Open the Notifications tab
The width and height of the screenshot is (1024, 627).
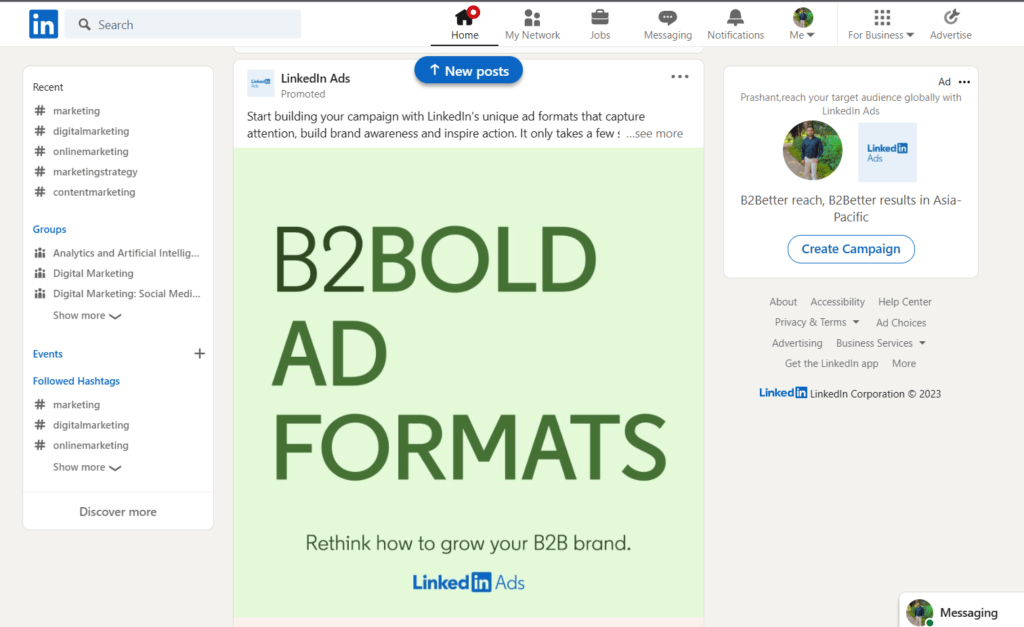(735, 24)
